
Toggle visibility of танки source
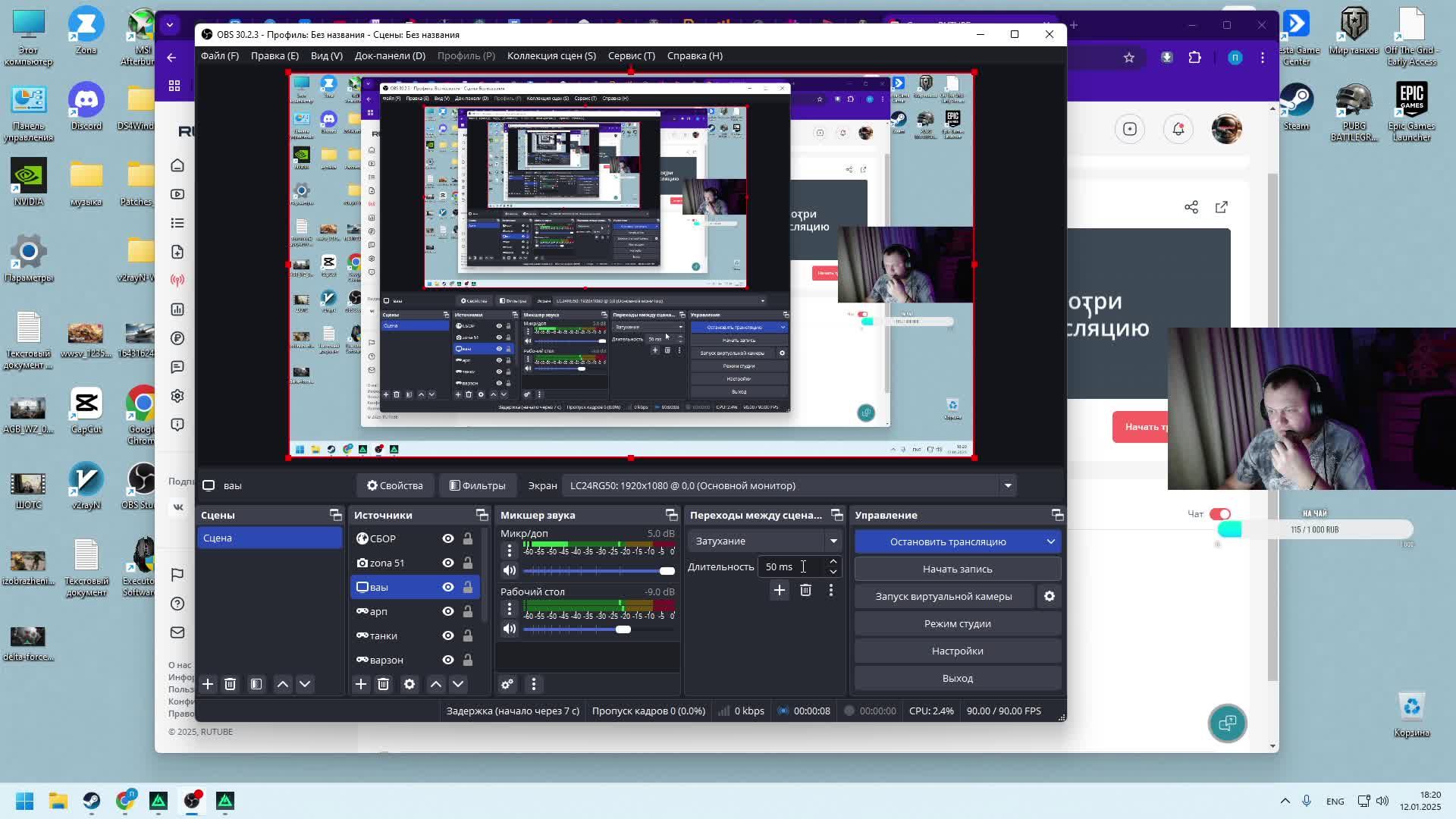tap(448, 635)
